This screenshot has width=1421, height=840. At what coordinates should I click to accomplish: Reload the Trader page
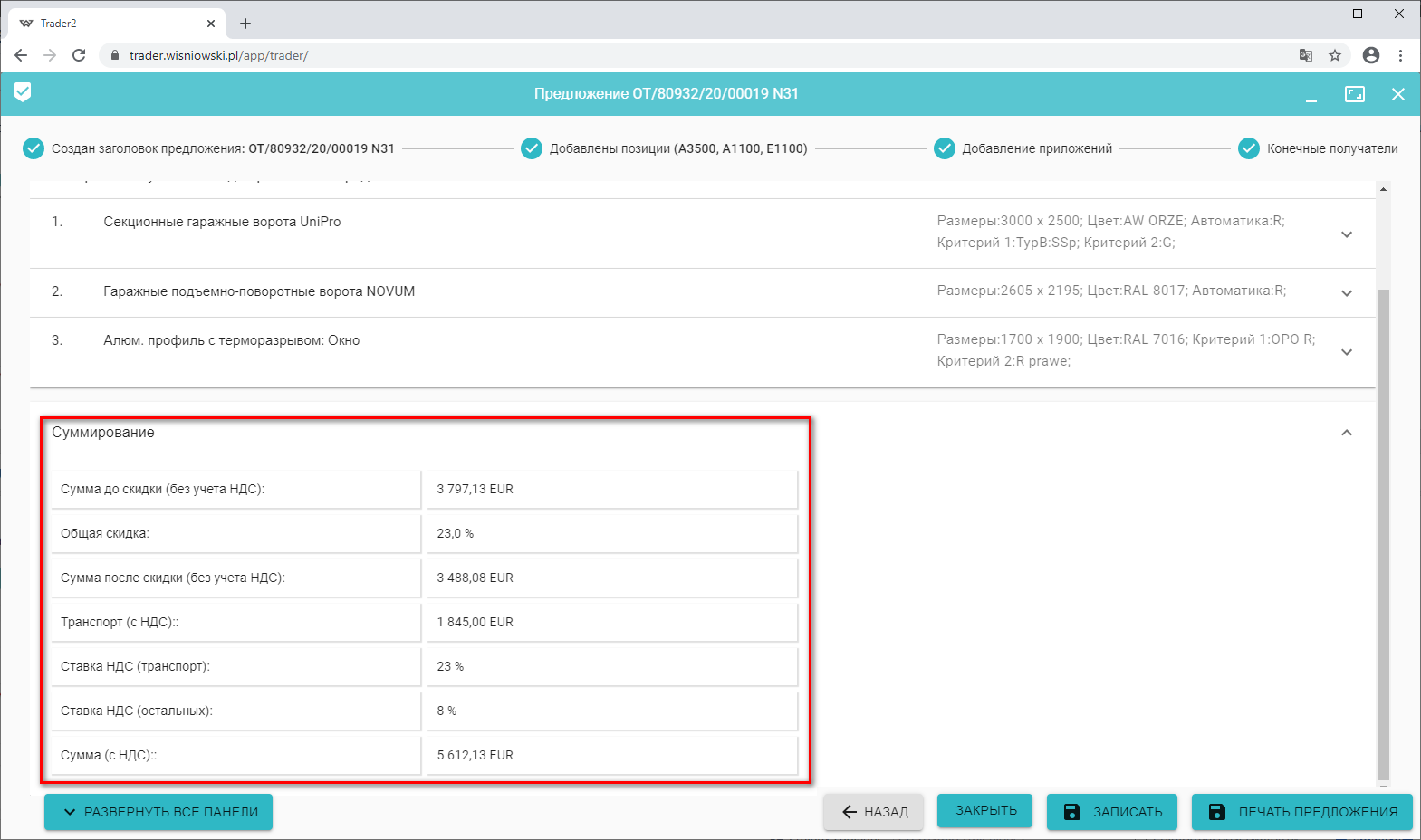click(x=79, y=55)
